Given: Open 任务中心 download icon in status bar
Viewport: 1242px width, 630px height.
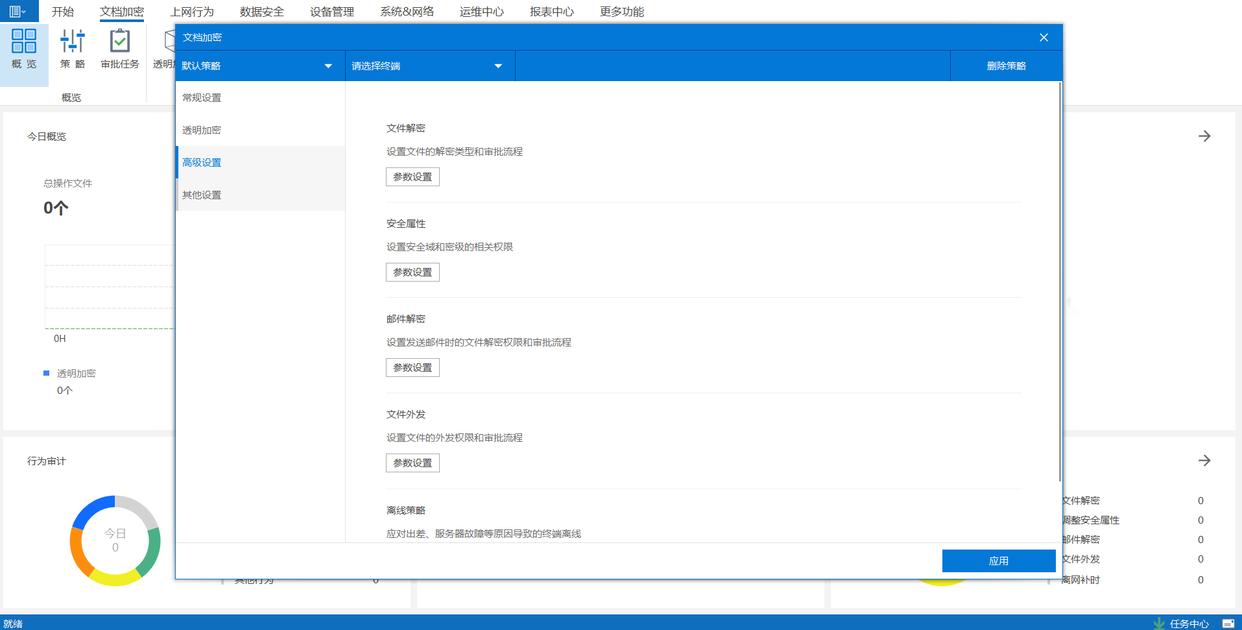Looking at the screenshot, I should coord(1159,623).
